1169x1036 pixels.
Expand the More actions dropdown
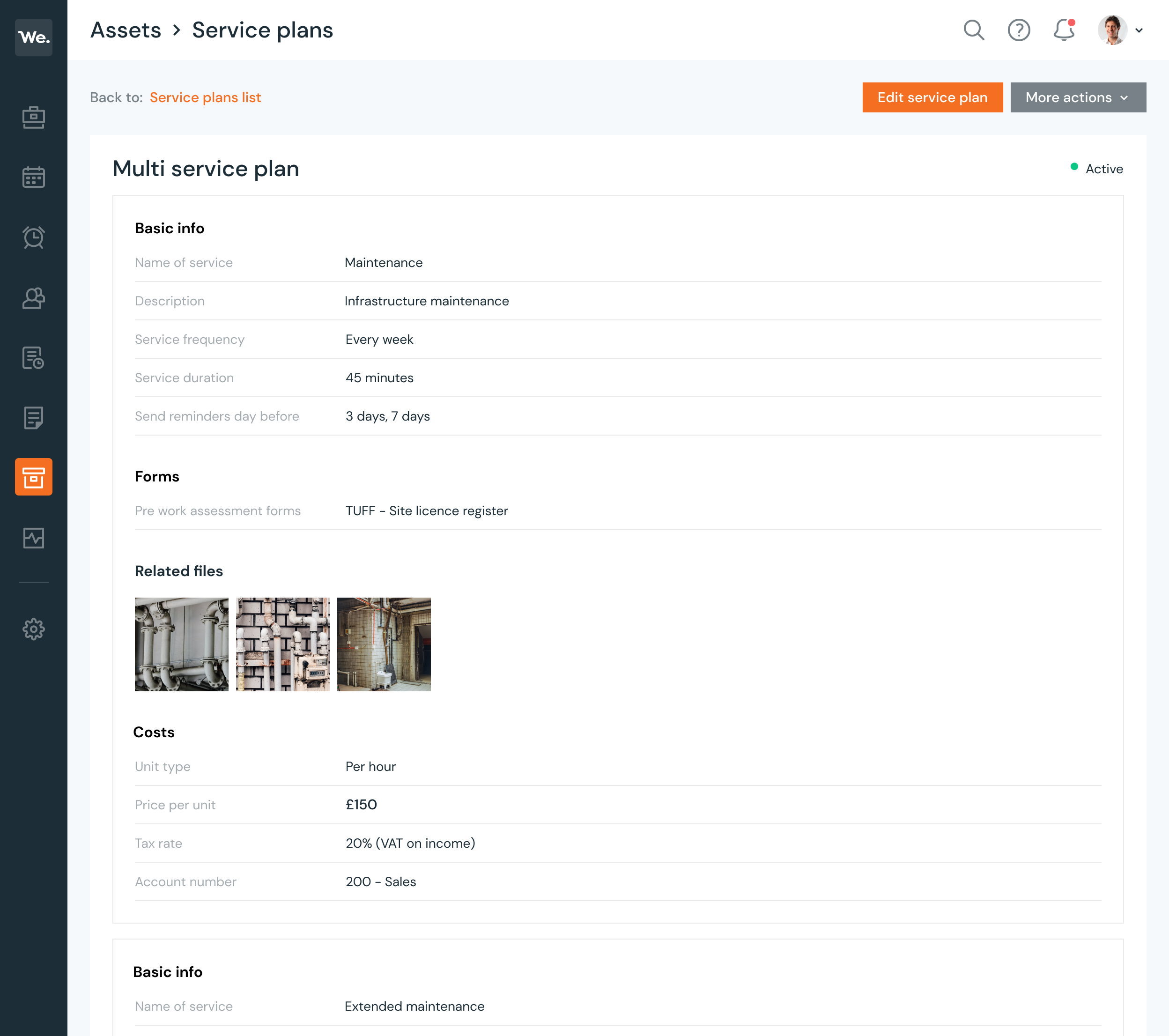[1078, 97]
